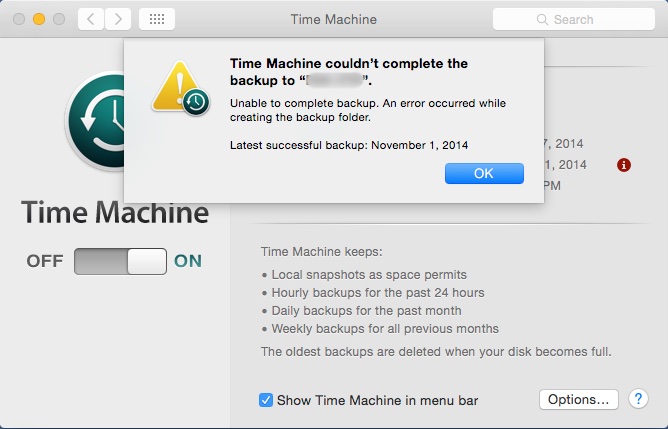668x429 pixels.
Task: Click "Hourly backups for the past 24 hours"
Action: pyautogui.click(x=378, y=293)
